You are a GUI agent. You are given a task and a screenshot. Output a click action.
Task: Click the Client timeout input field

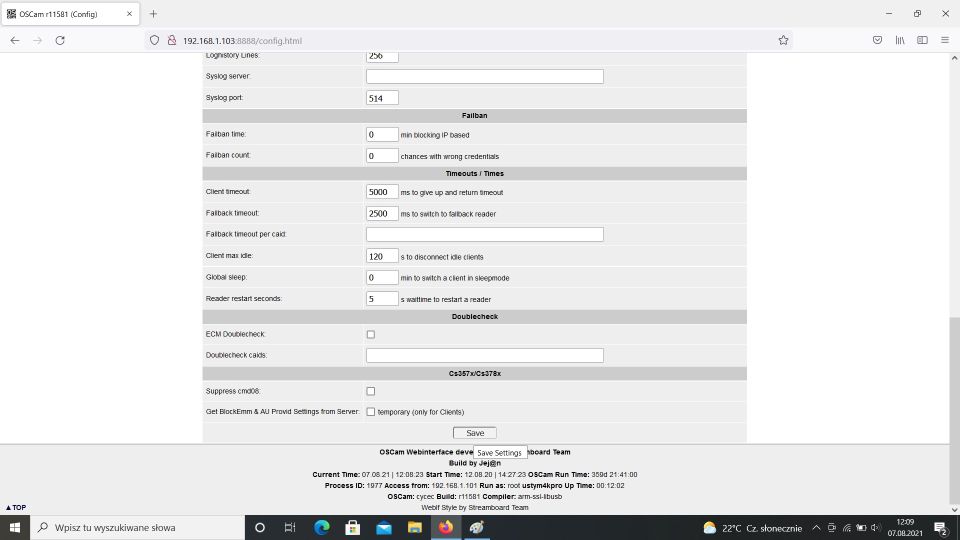(382, 192)
